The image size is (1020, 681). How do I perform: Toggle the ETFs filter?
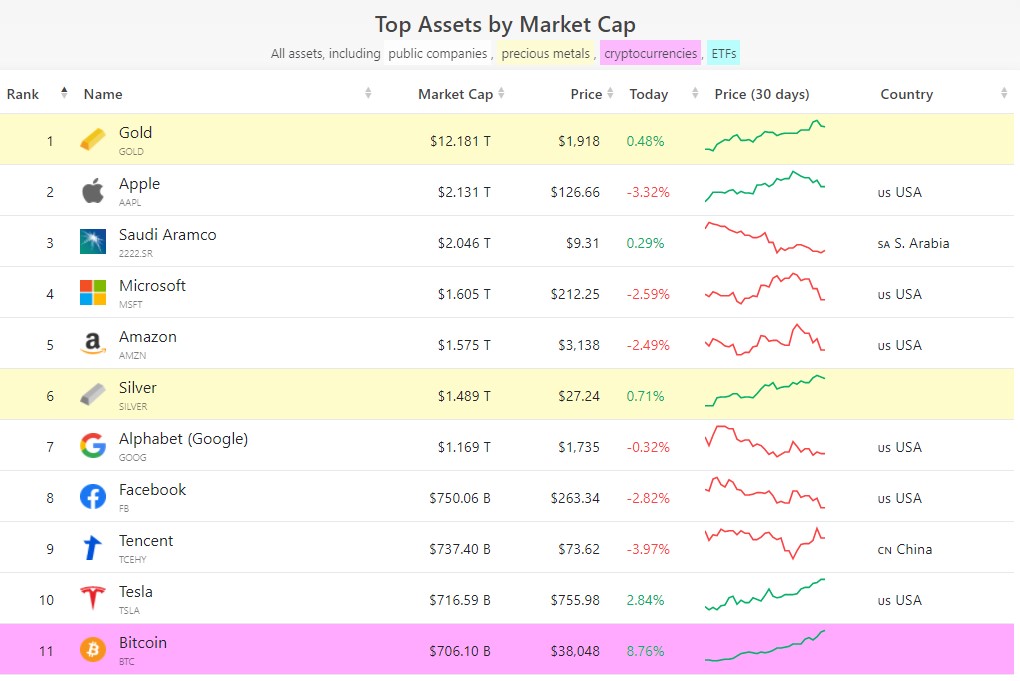tap(723, 53)
